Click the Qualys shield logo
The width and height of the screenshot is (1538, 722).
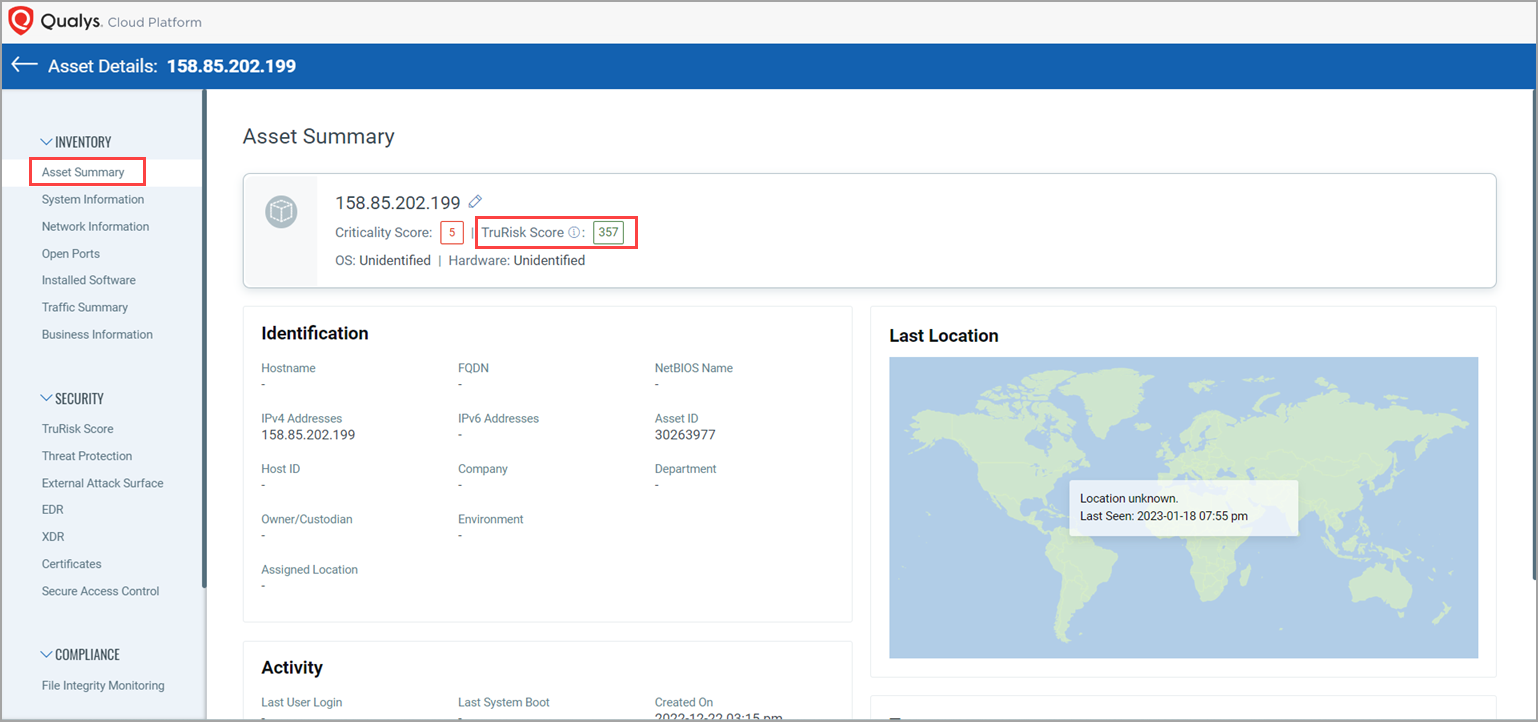click(x=21, y=21)
